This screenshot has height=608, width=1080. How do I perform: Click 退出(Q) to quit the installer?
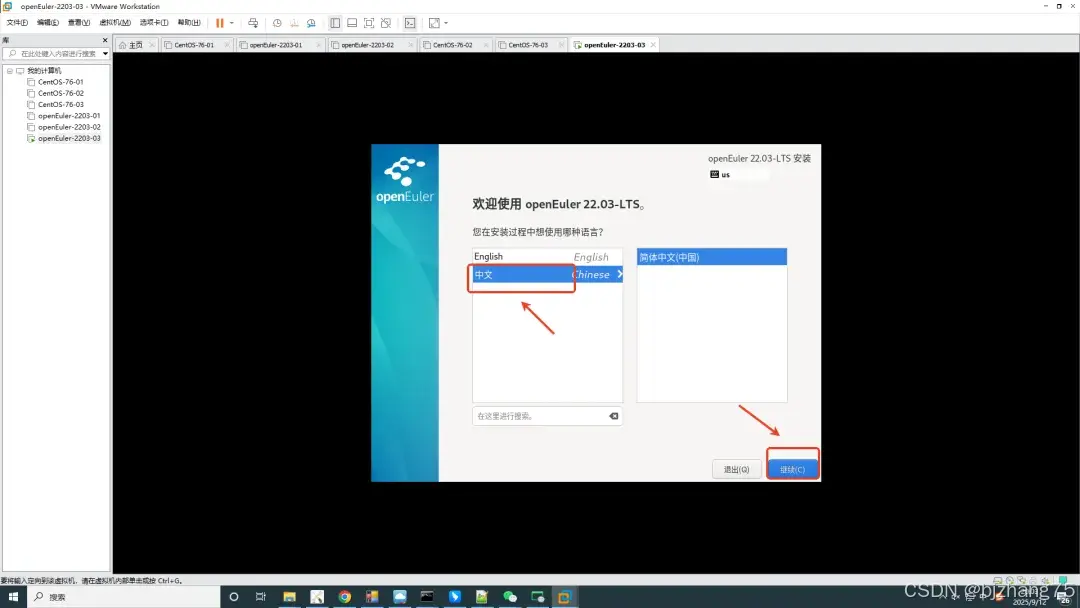click(x=737, y=468)
